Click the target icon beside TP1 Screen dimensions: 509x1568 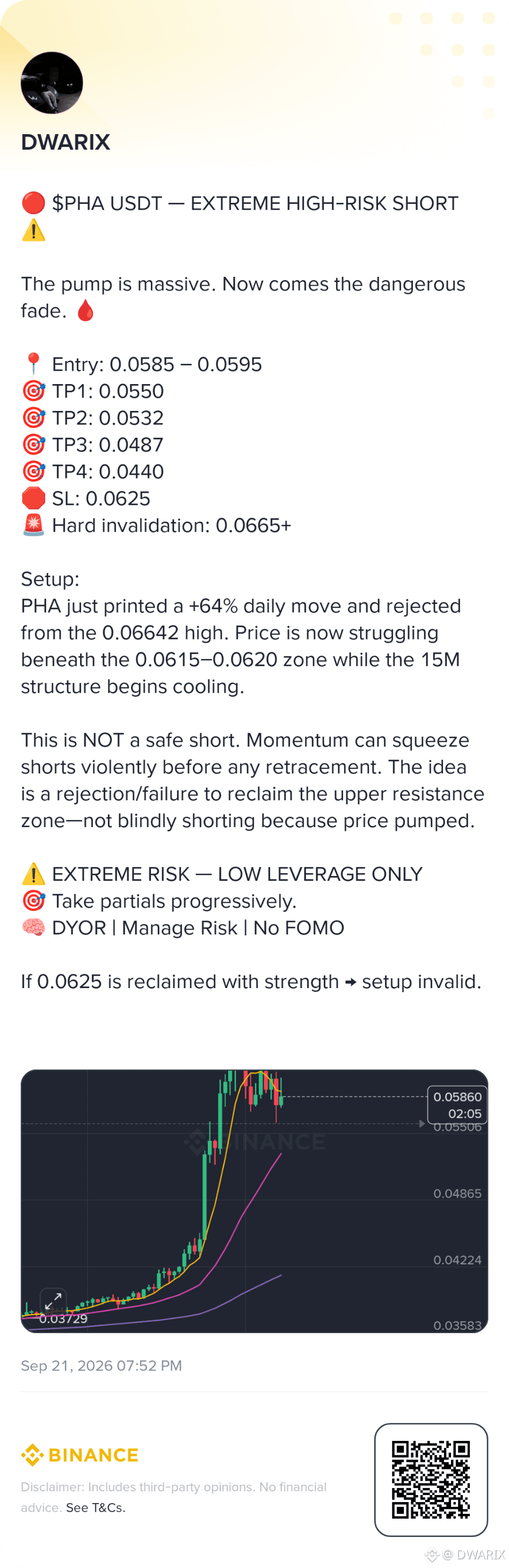33,391
